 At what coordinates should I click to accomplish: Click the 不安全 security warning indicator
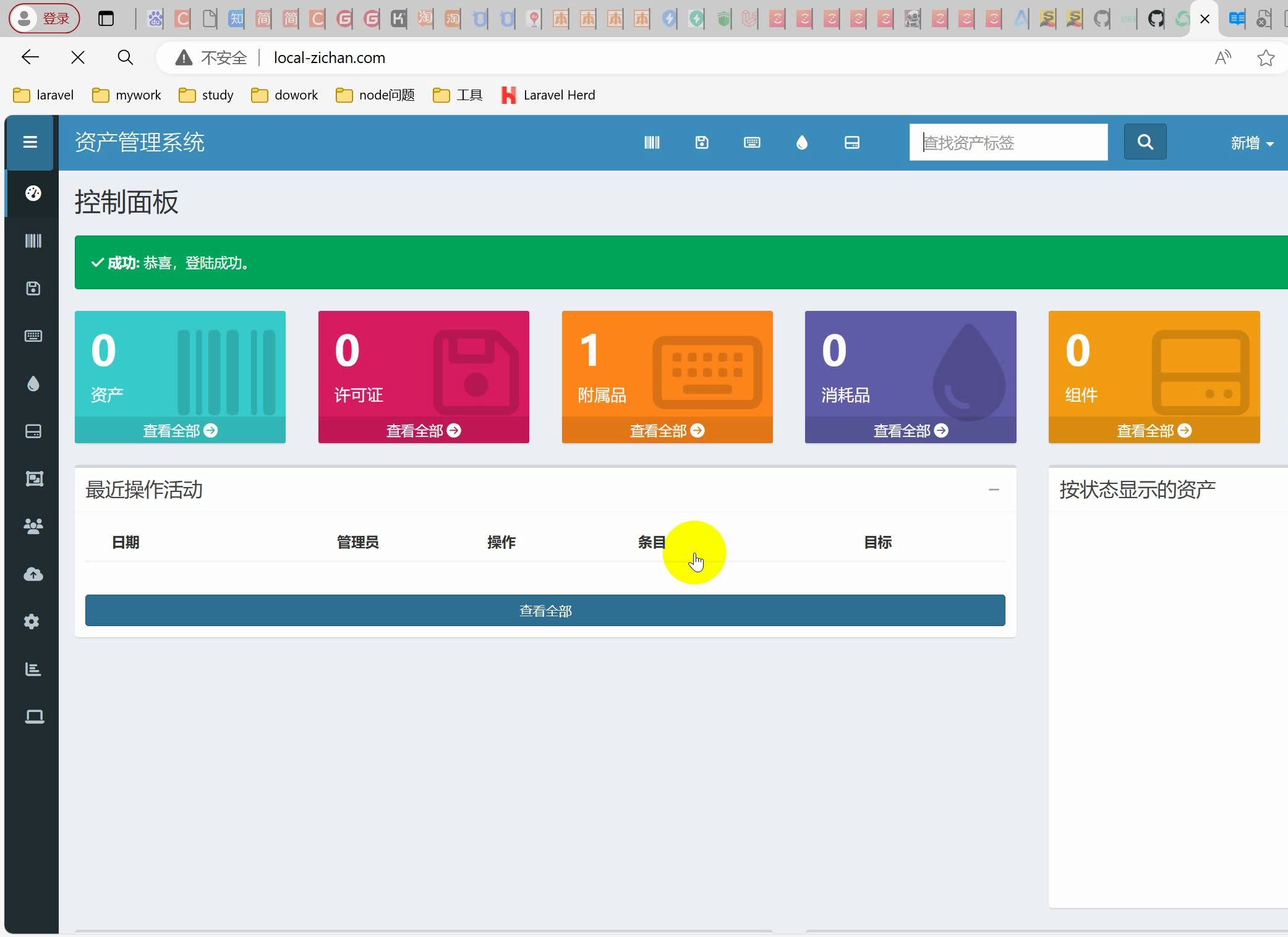[x=211, y=57]
